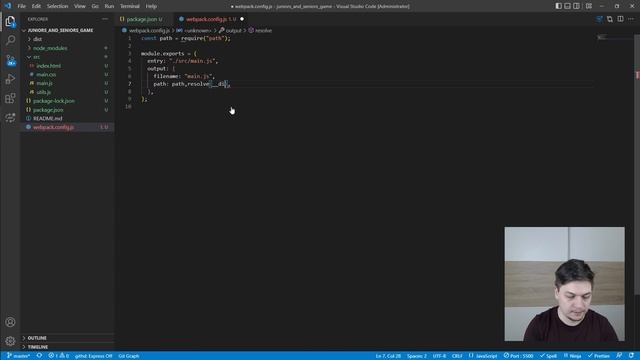The width and height of the screenshot is (640, 360).
Task: Click the run/compare icon in editor toolbar
Action: pos(599,19)
